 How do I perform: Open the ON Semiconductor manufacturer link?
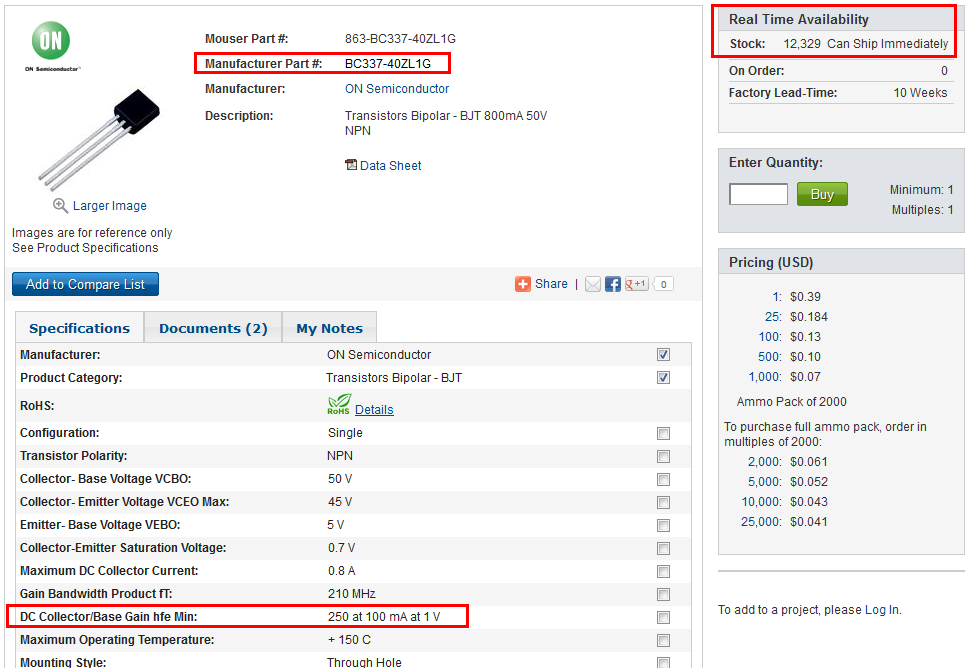pyautogui.click(x=397, y=89)
